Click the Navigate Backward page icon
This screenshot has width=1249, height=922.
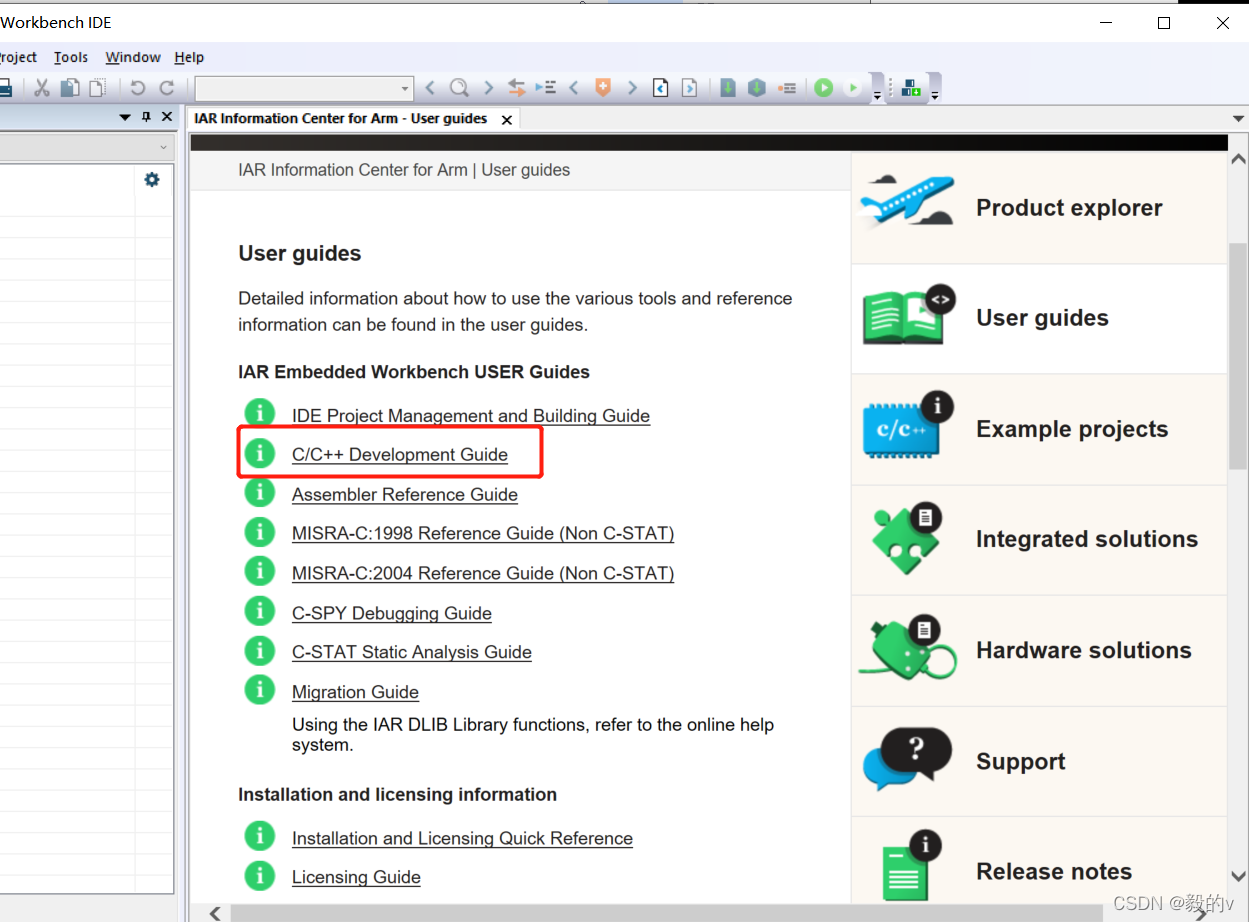click(x=660, y=88)
